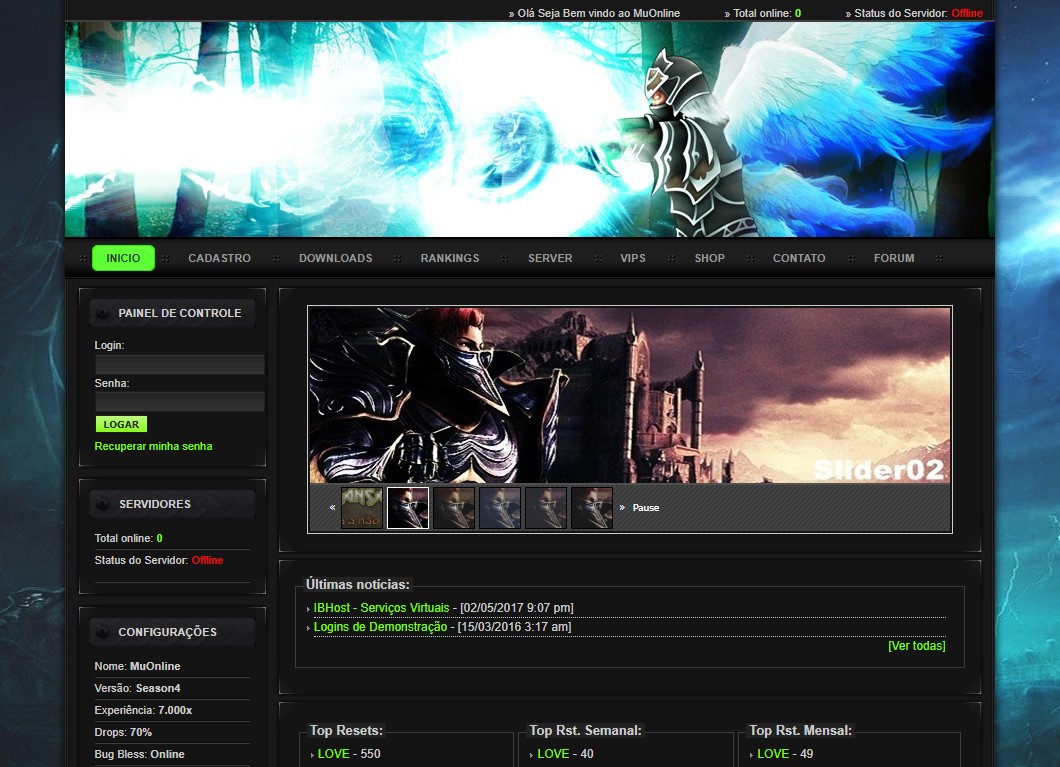Viewport: 1060px width, 767px height.
Task: Advance slider with » arrow
Action: 622,508
